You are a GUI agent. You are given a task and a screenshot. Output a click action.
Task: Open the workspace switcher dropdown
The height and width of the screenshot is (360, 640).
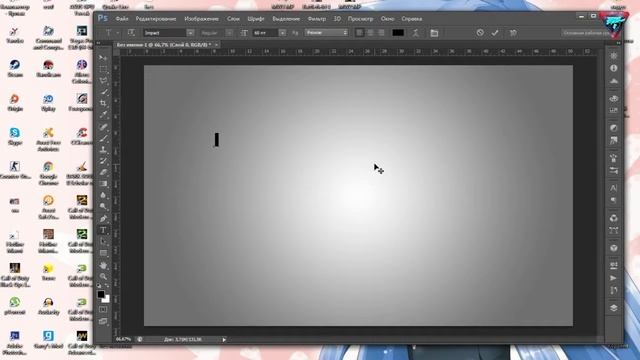coord(587,33)
